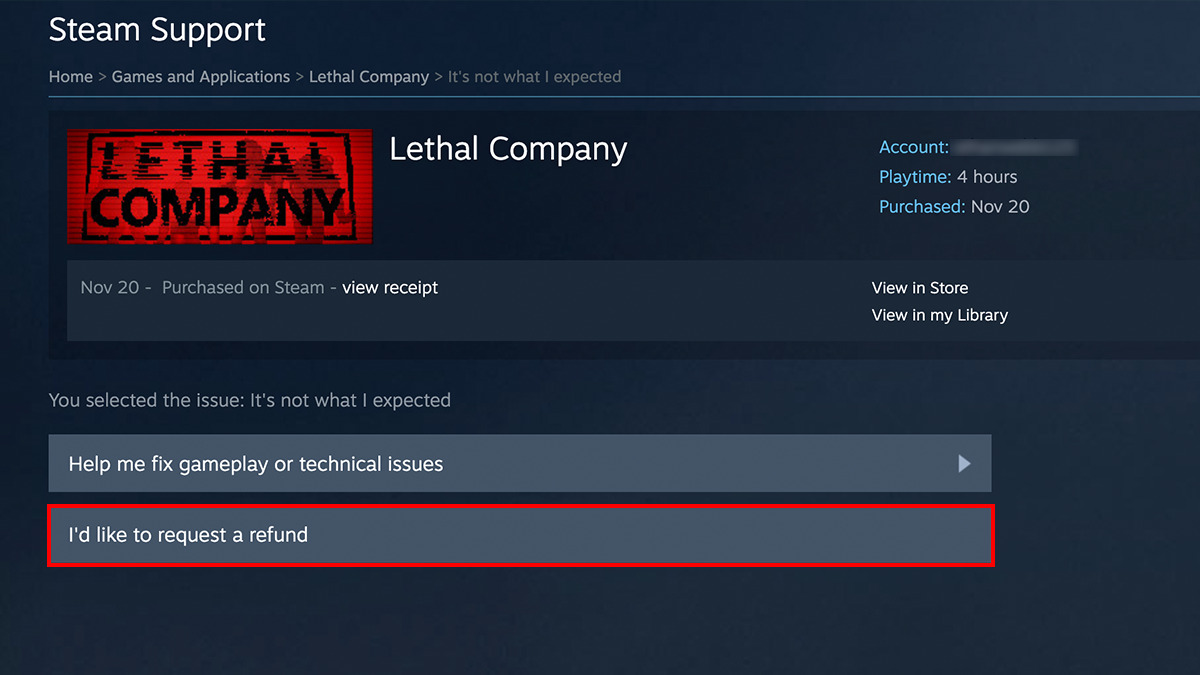Click View in Store

coord(919,287)
